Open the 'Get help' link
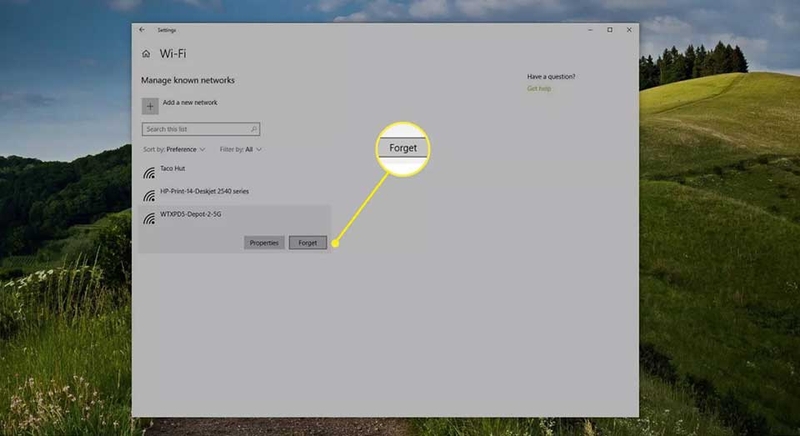The height and width of the screenshot is (436, 800). click(x=539, y=88)
